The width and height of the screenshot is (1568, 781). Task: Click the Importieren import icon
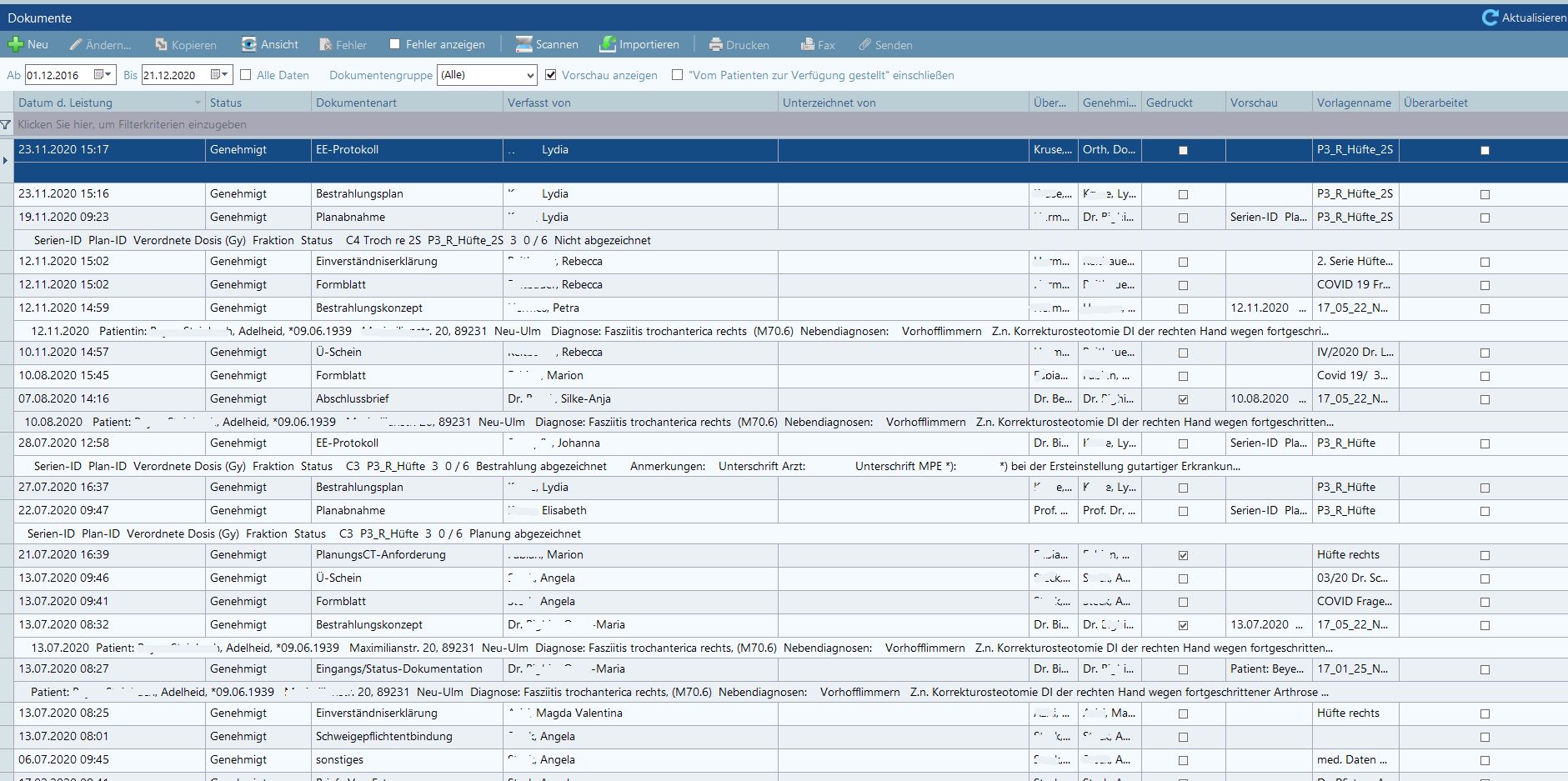[x=608, y=45]
